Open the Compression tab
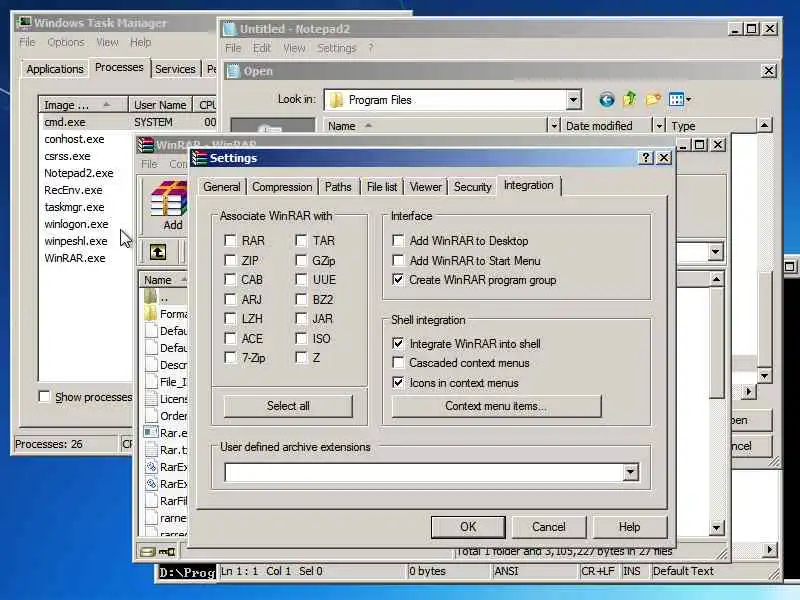The width and height of the screenshot is (800, 600). 282,187
